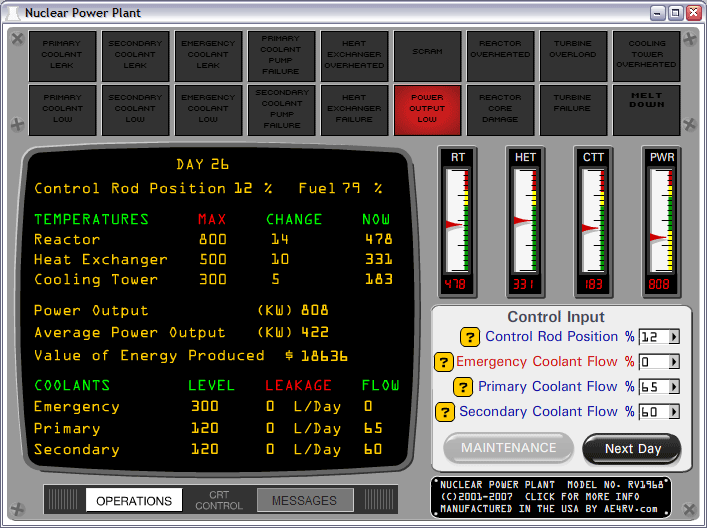
Task: Click the Cooling Tower Overheated indicator
Action: [x=647, y=56]
